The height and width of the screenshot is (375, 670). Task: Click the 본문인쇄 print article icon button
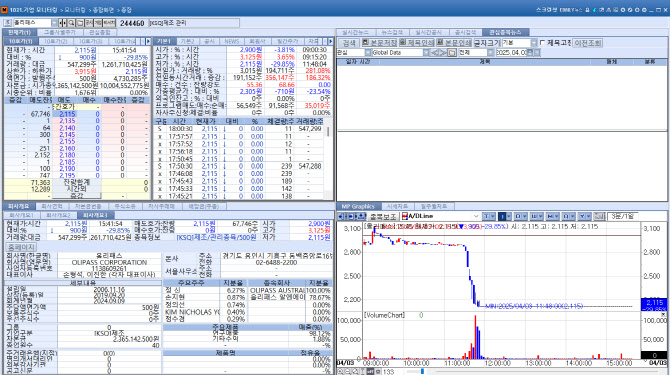(454, 43)
